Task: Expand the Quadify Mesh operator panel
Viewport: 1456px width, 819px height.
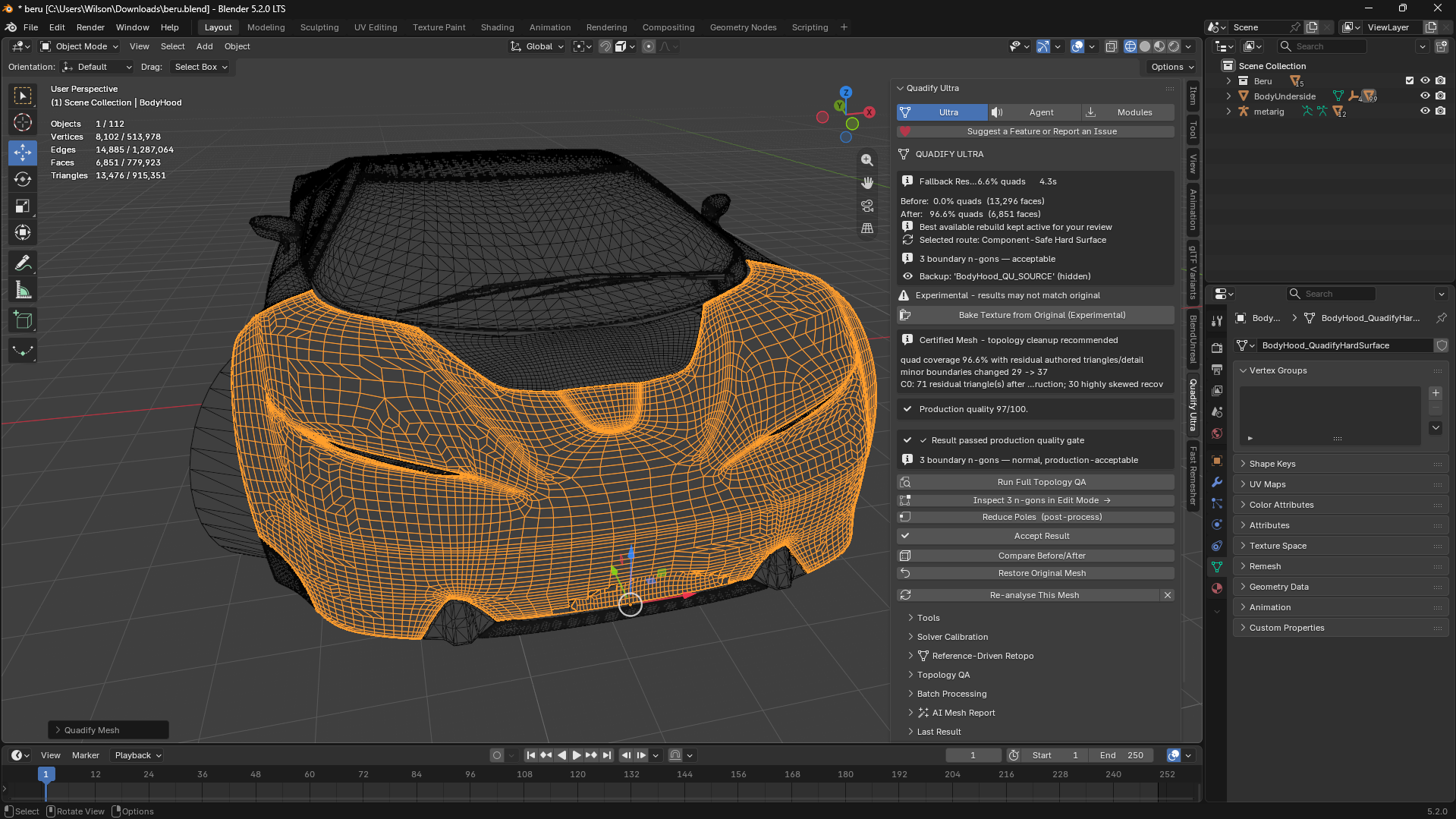Action: (108, 730)
